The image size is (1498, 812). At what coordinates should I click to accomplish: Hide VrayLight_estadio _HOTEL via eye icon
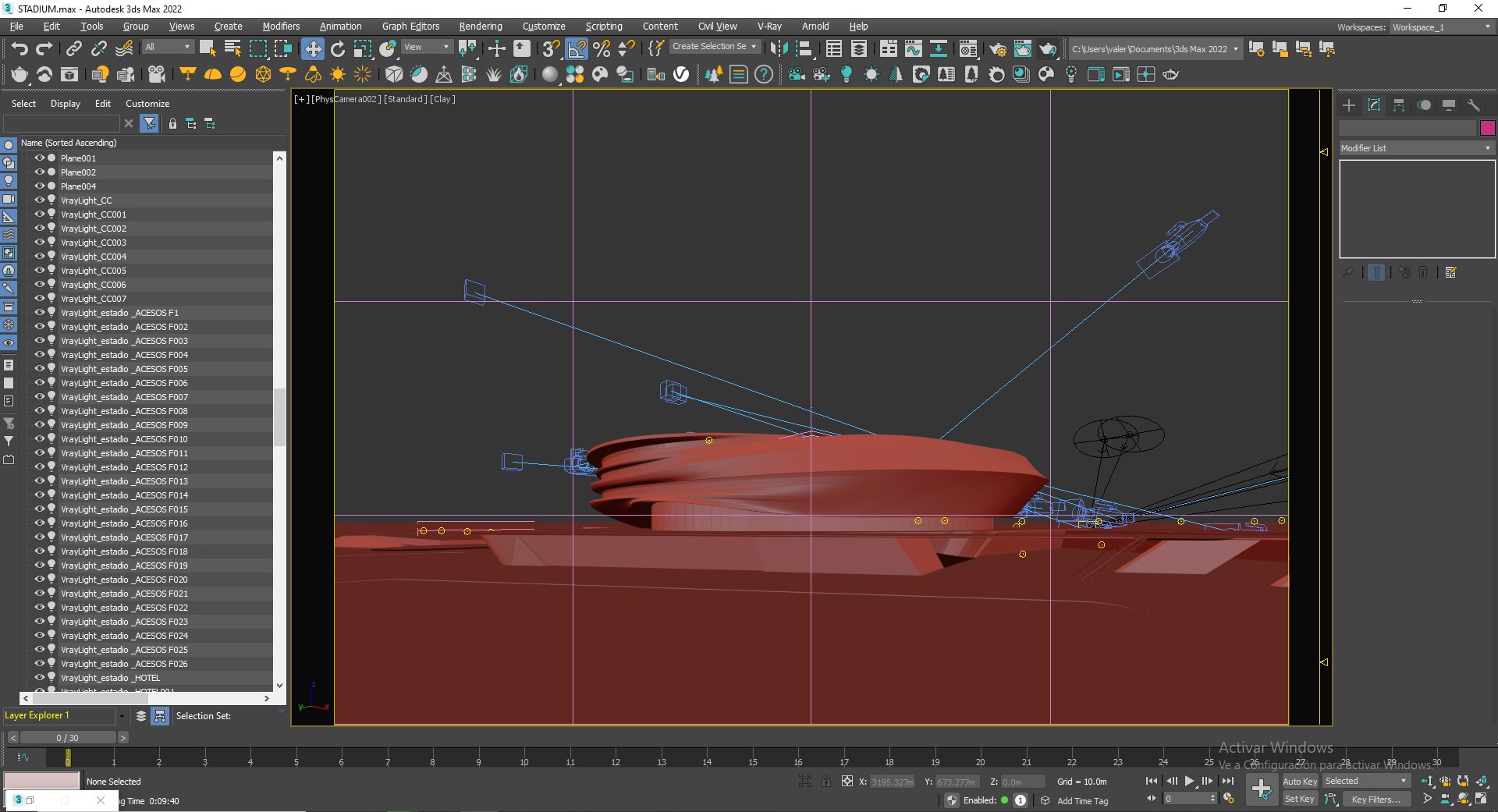click(39, 677)
